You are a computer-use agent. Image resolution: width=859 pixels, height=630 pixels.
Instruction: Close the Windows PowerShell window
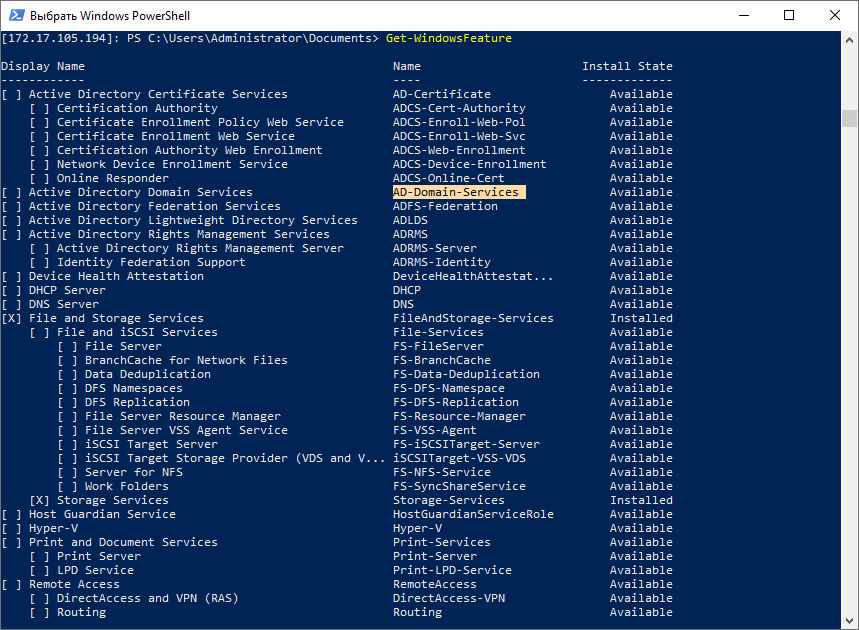(835, 16)
